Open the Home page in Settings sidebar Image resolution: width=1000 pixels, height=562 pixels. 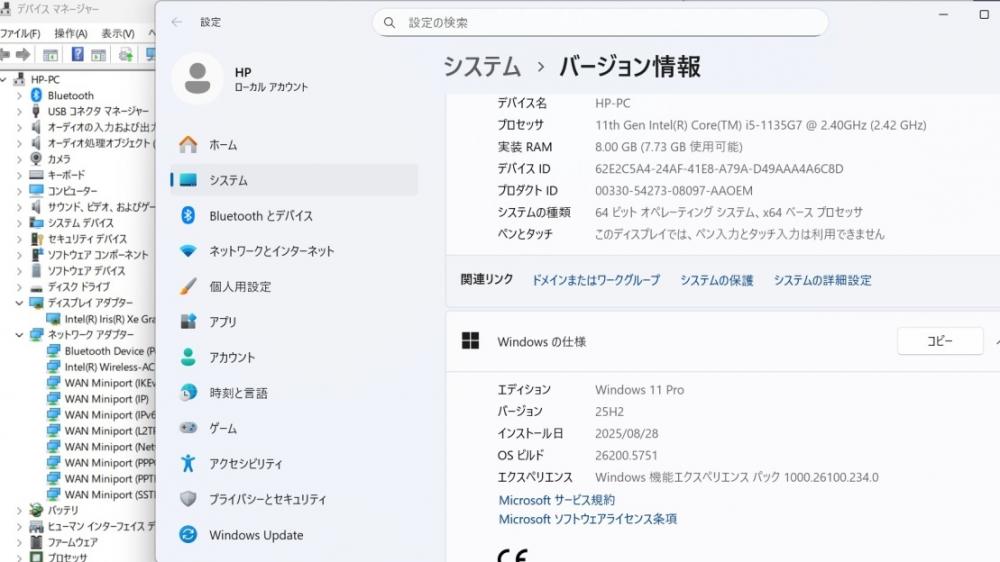click(x=293, y=145)
